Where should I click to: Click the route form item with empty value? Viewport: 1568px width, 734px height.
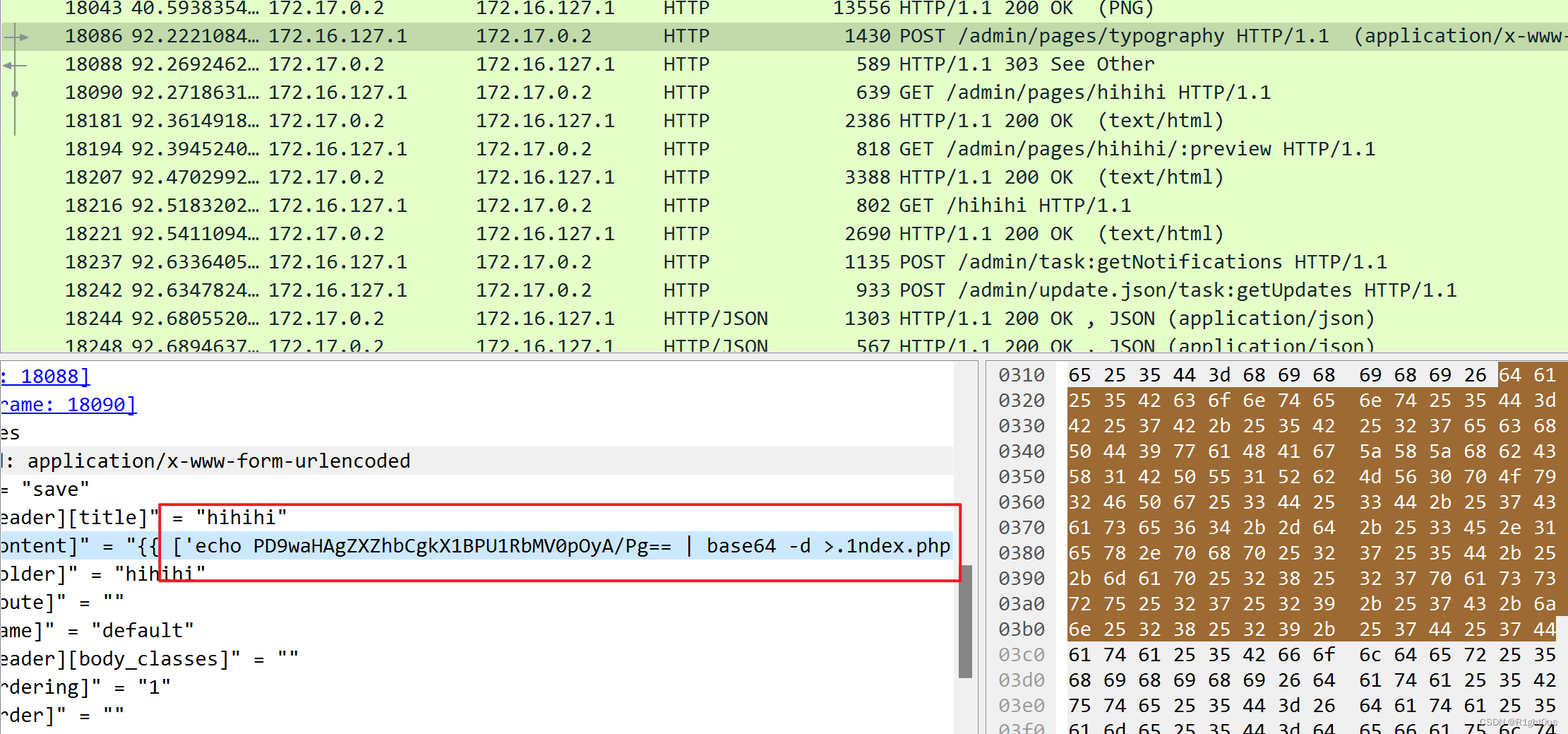477,602
